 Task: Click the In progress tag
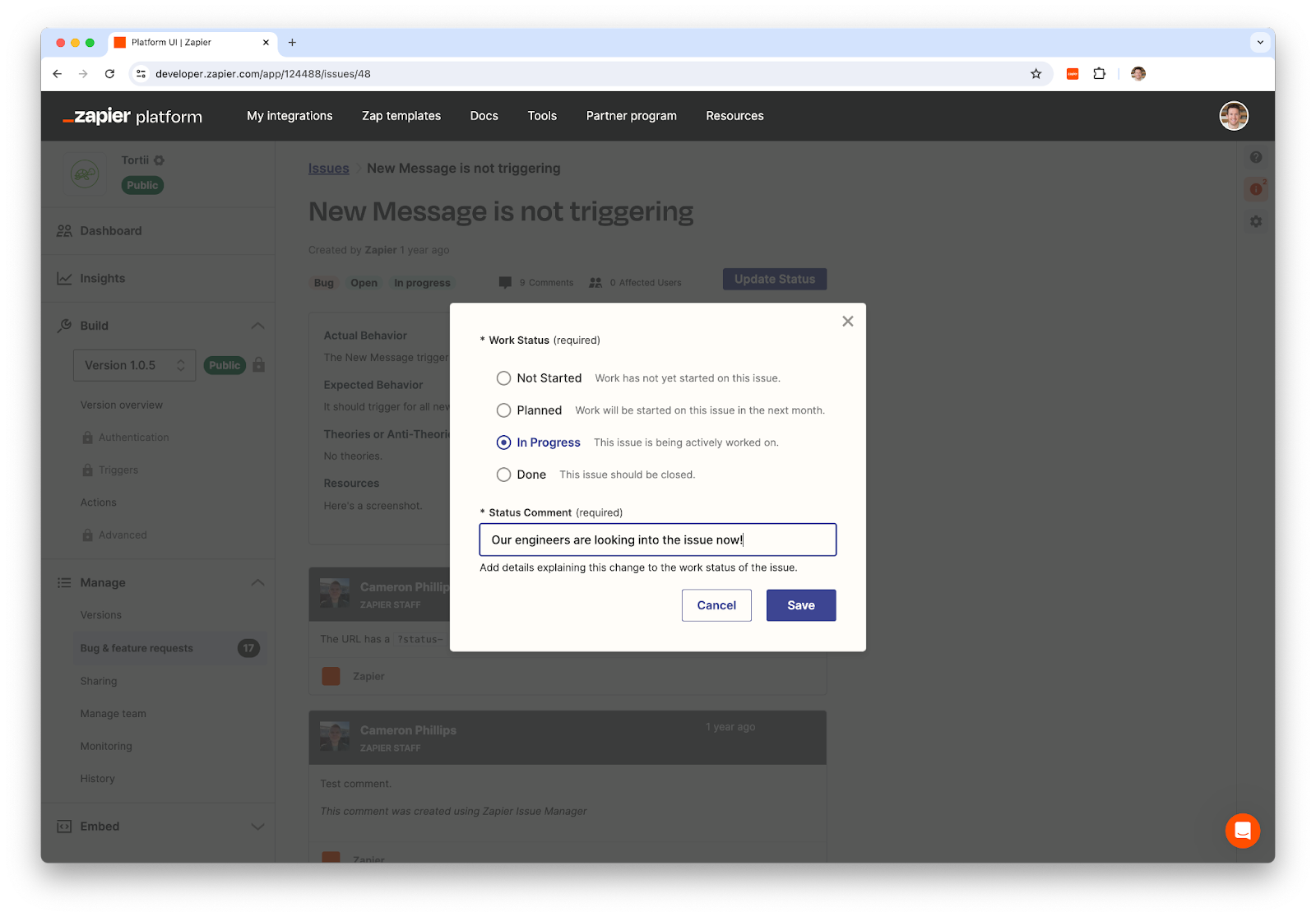click(x=422, y=283)
